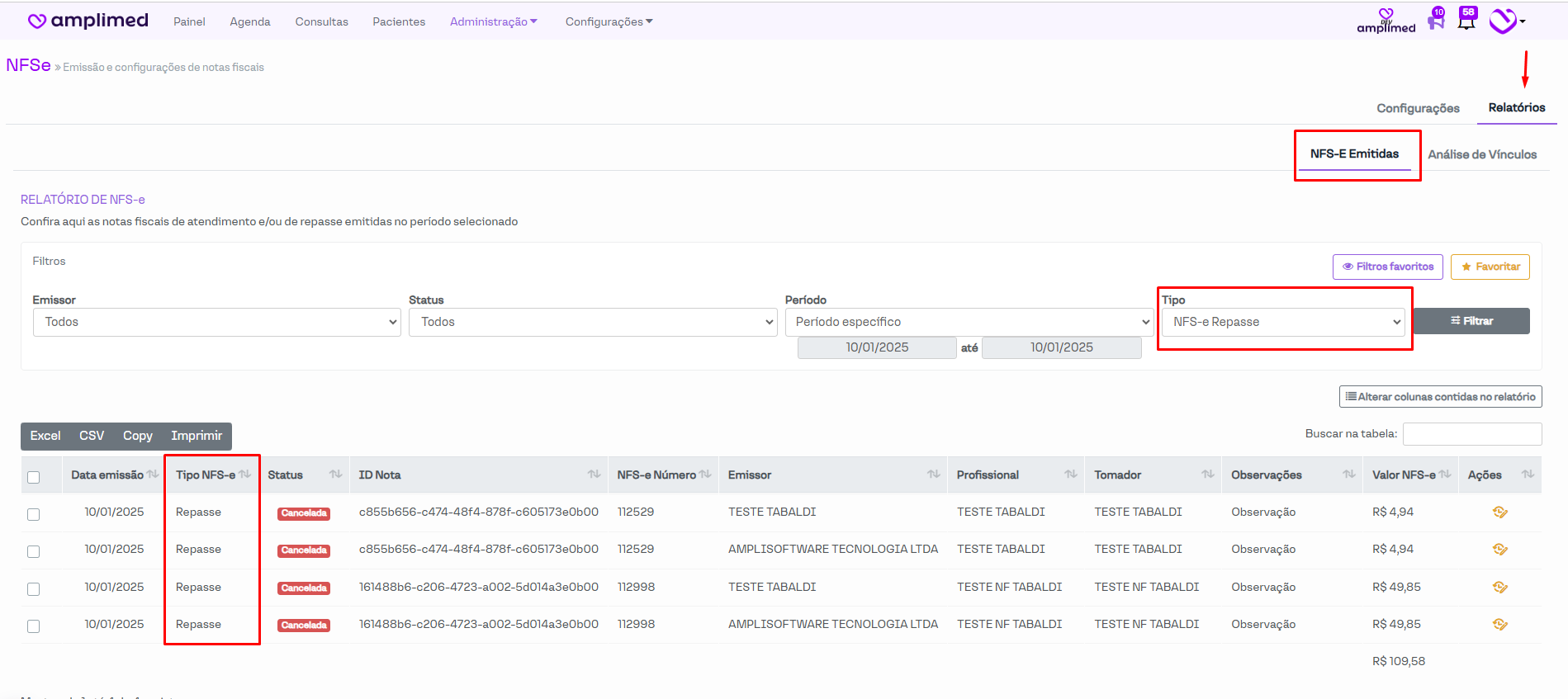Click action icon for the R$ 49,85 TESTE TABALDI row
The height and width of the screenshot is (699, 1568).
(x=1499, y=588)
